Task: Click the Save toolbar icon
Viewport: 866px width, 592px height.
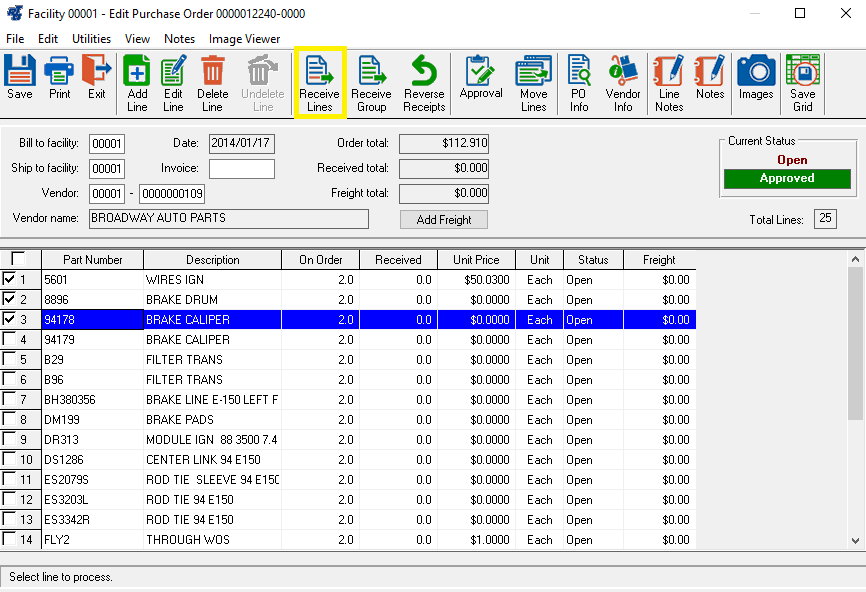Action: (x=20, y=78)
